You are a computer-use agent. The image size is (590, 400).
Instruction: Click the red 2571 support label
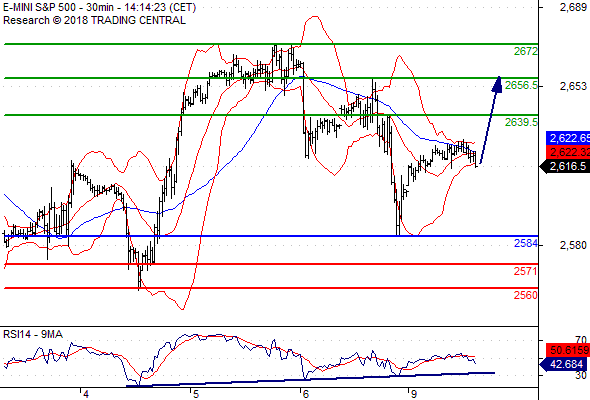point(526,271)
